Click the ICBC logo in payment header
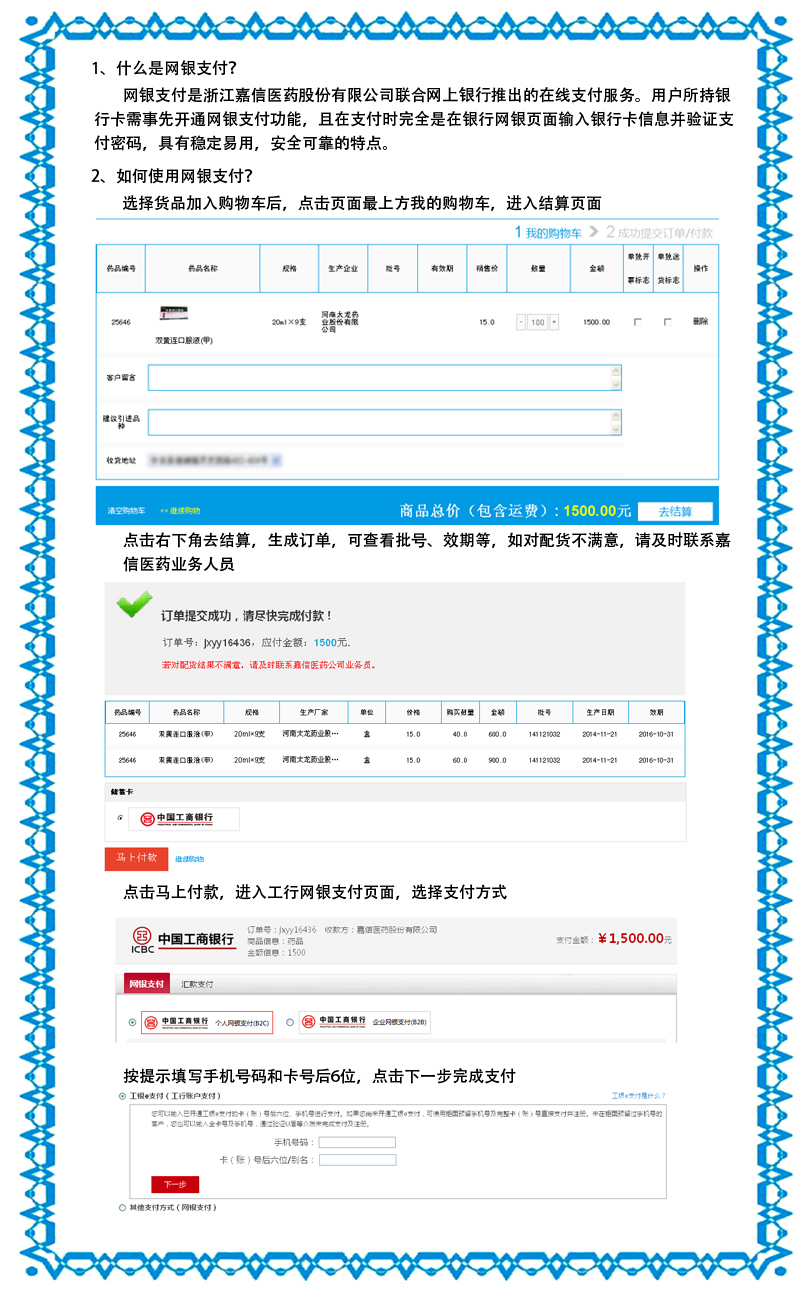The height and width of the screenshot is (1313, 800). tap(184, 940)
